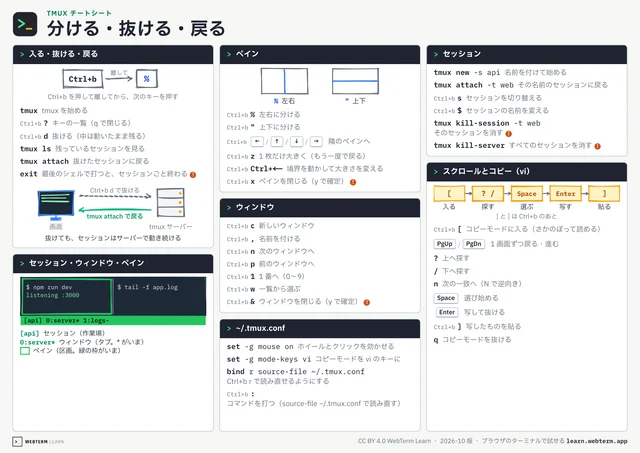Open the 入る・抜ける・戻る section header

pos(113,54)
